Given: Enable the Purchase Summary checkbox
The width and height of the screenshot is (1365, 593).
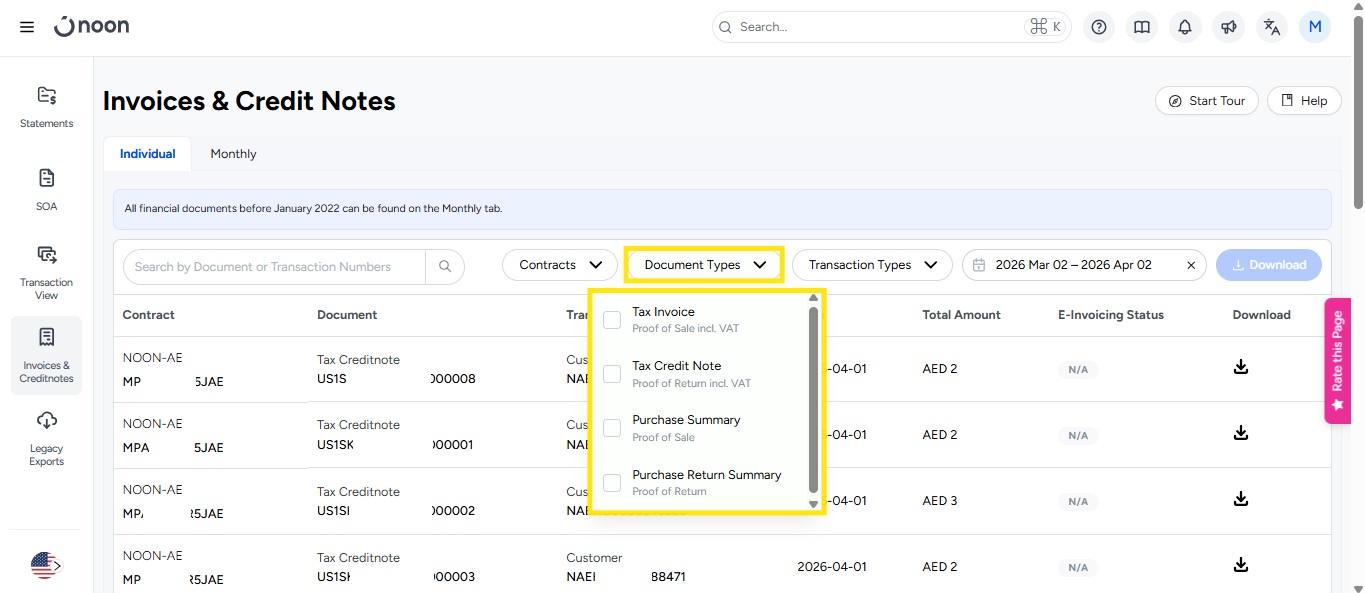Looking at the screenshot, I should 612,428.
